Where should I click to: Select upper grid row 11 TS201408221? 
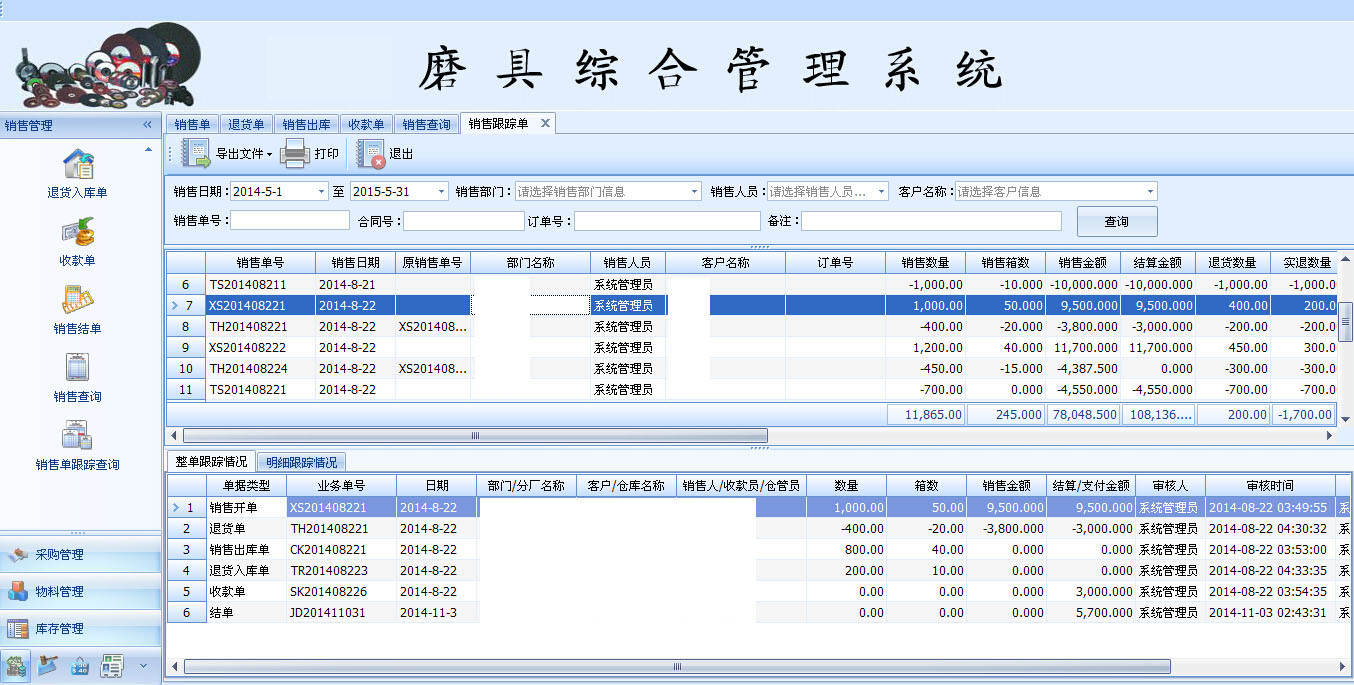[x=752, y=389]
